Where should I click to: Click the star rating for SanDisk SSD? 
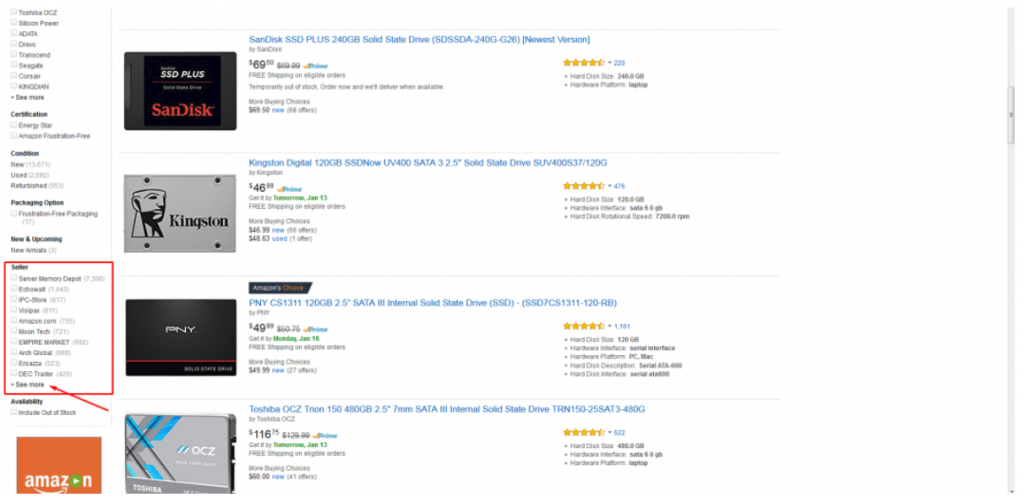[583, 63]
